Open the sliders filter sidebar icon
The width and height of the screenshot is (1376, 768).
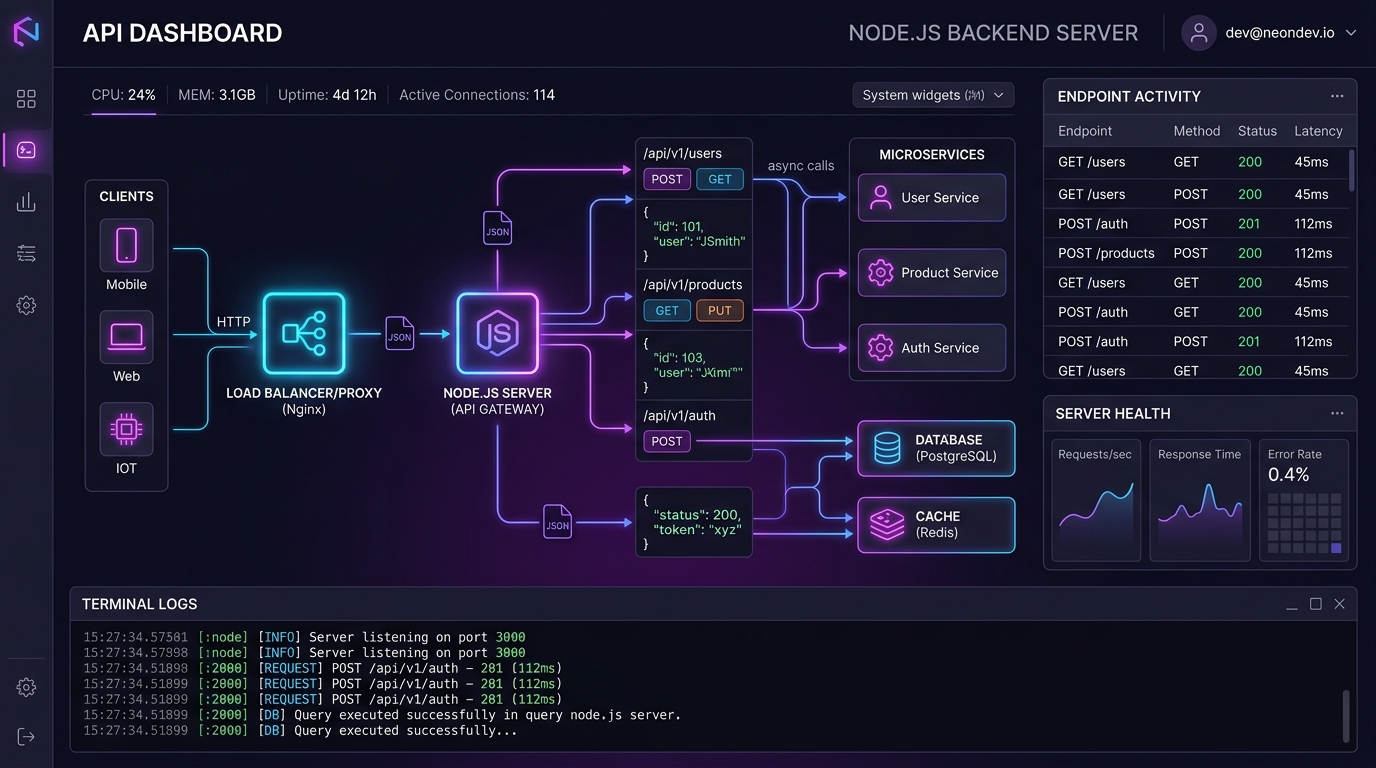[26, 254]
